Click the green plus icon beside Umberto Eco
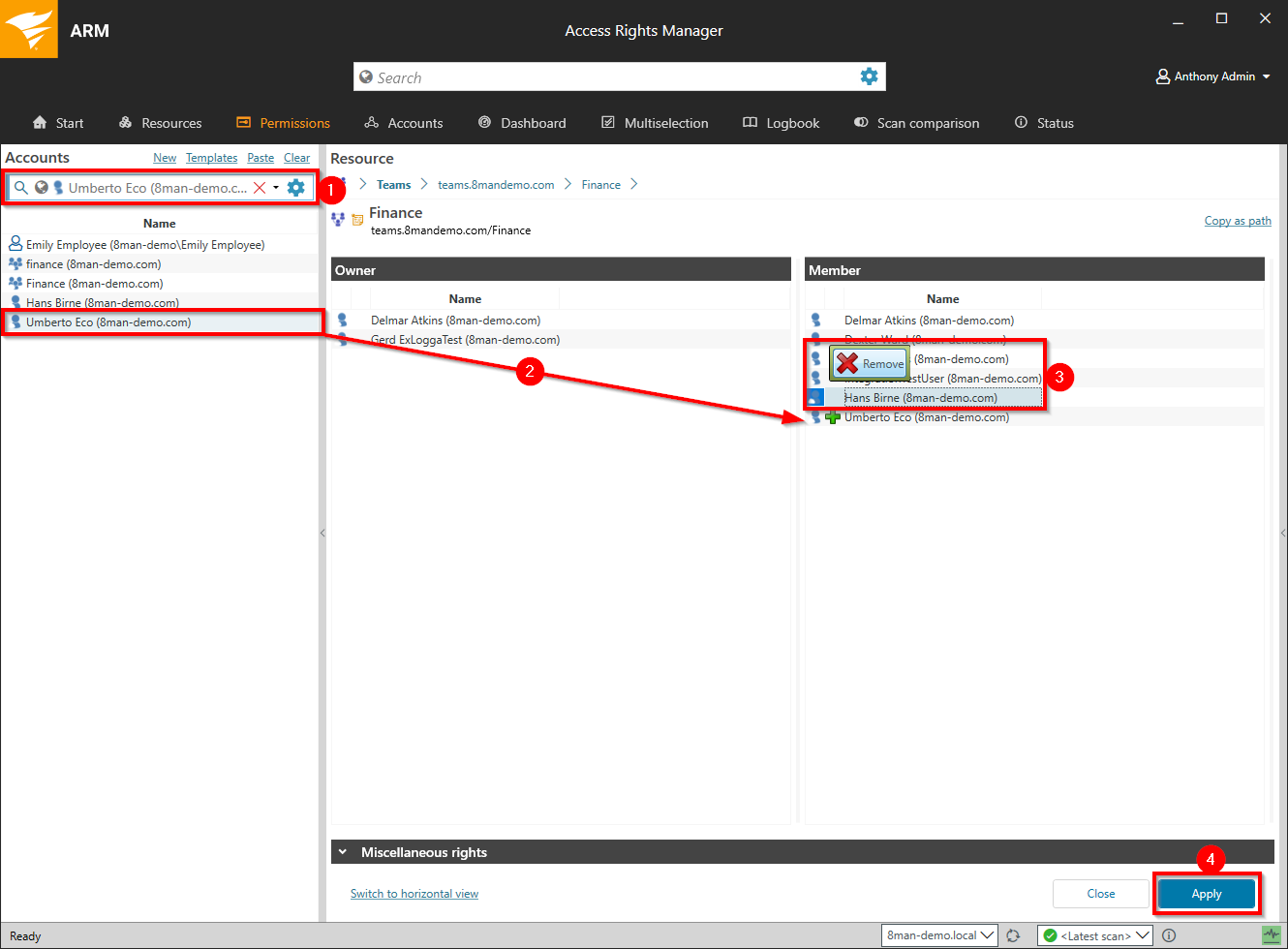Image resolution: width=1288 pixels, height=949 pixels. [x=833, y=417]
